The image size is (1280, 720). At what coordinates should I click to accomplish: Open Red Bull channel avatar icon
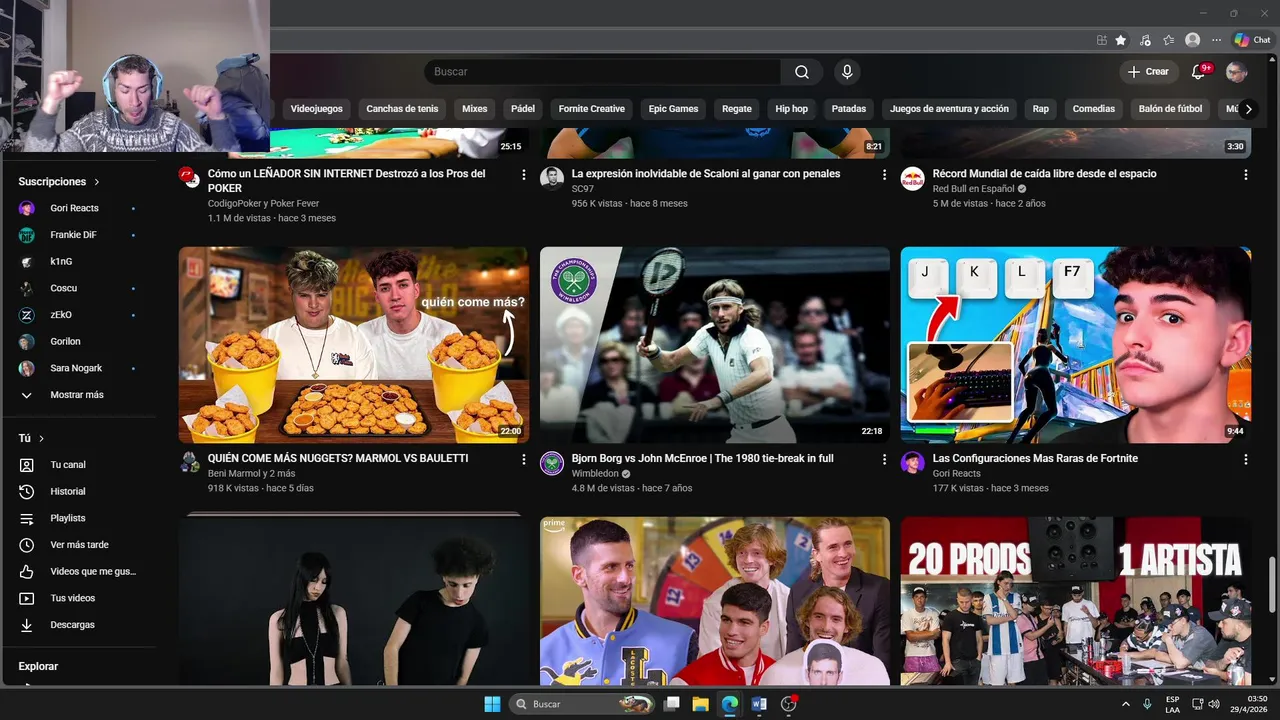[x=912, y=178]
